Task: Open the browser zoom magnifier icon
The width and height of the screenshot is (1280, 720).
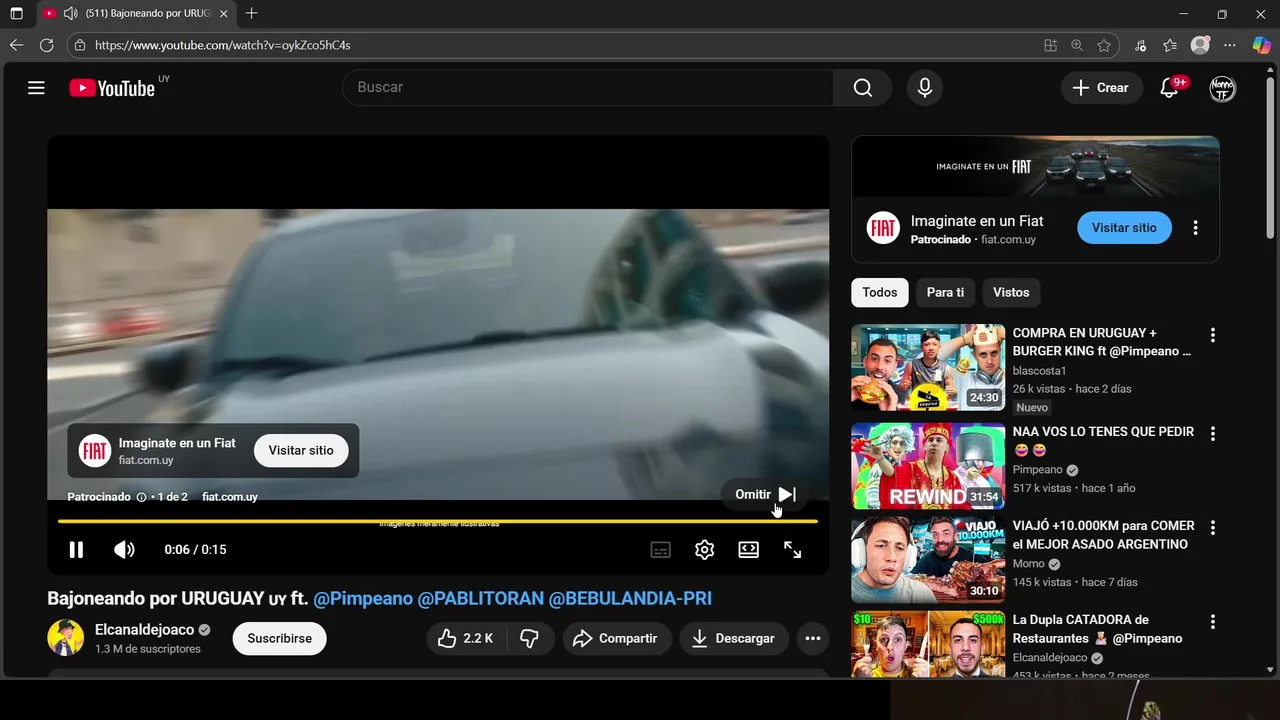Action: click(x=1077, y=45)
